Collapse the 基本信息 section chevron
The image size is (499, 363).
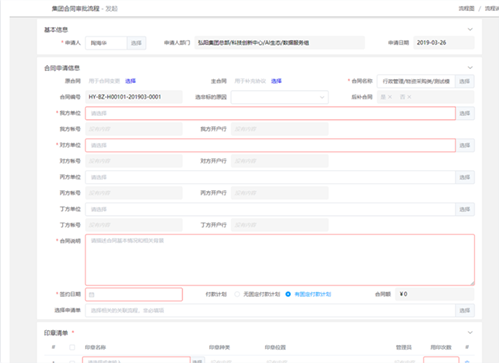click(x=470, y=29)
